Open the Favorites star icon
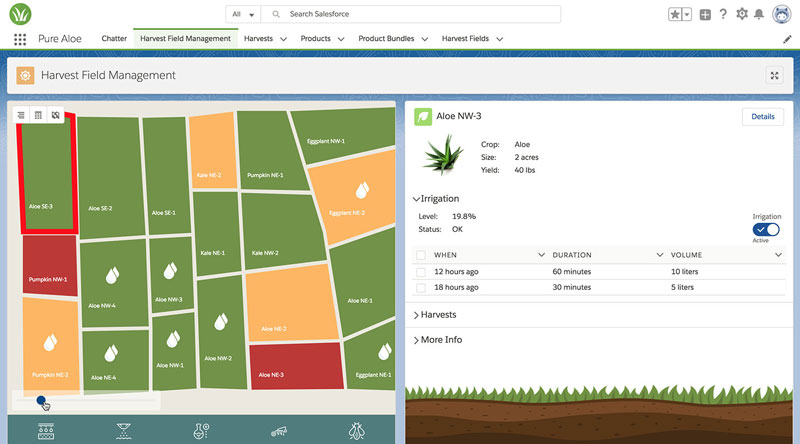The height and width of the screenshot is (444, 800). click(x=674, y=14)
